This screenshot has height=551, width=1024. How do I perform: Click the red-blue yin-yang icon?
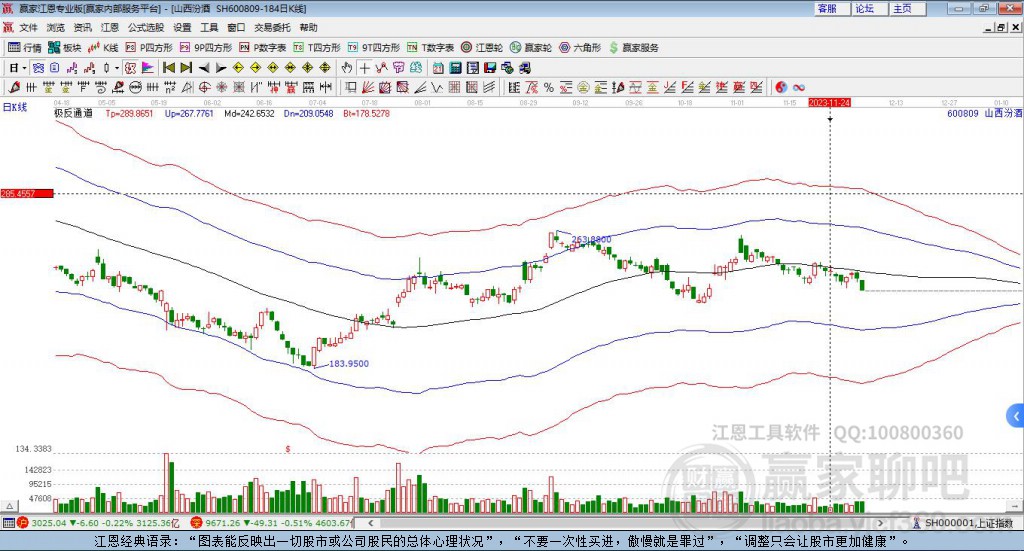tap(781, 87)
